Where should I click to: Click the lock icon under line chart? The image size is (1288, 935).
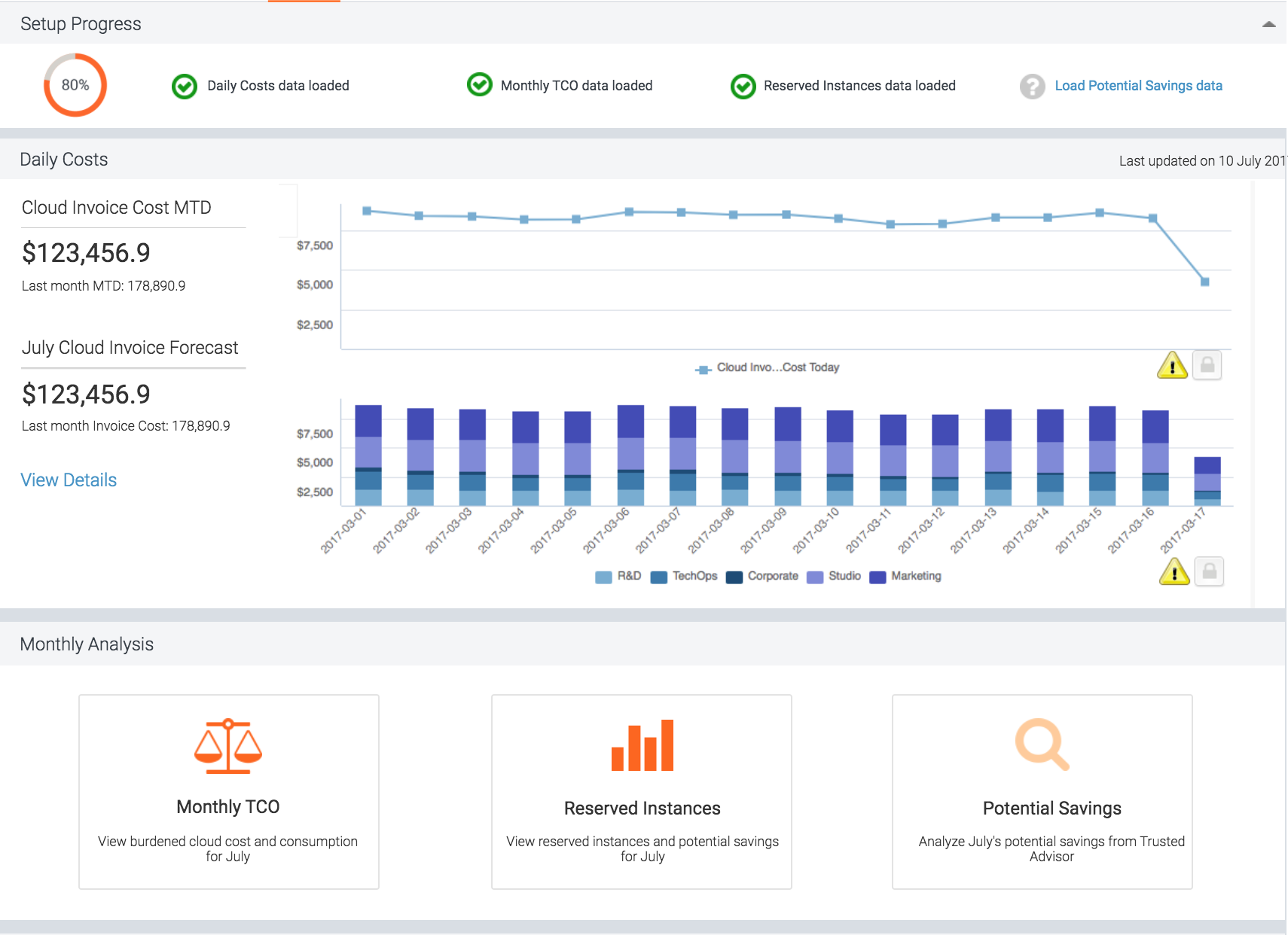(x=1207, y=365)
